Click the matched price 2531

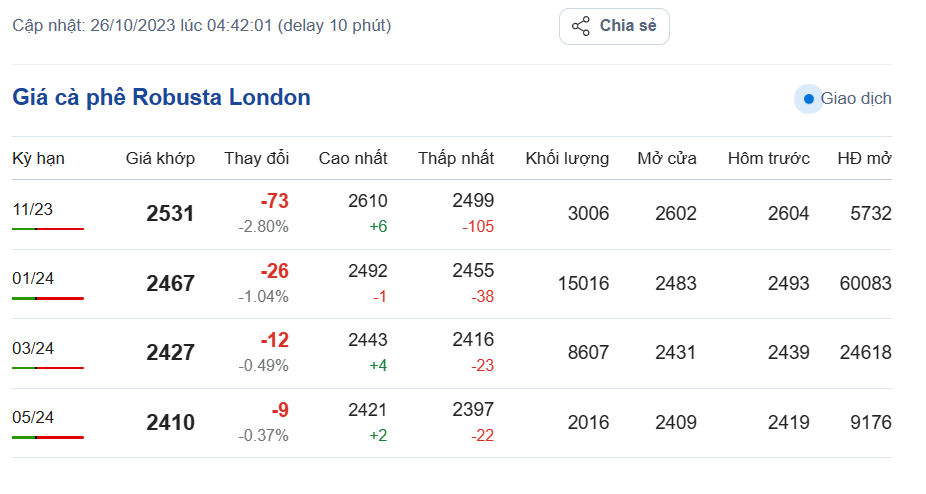tap(170, 214)
